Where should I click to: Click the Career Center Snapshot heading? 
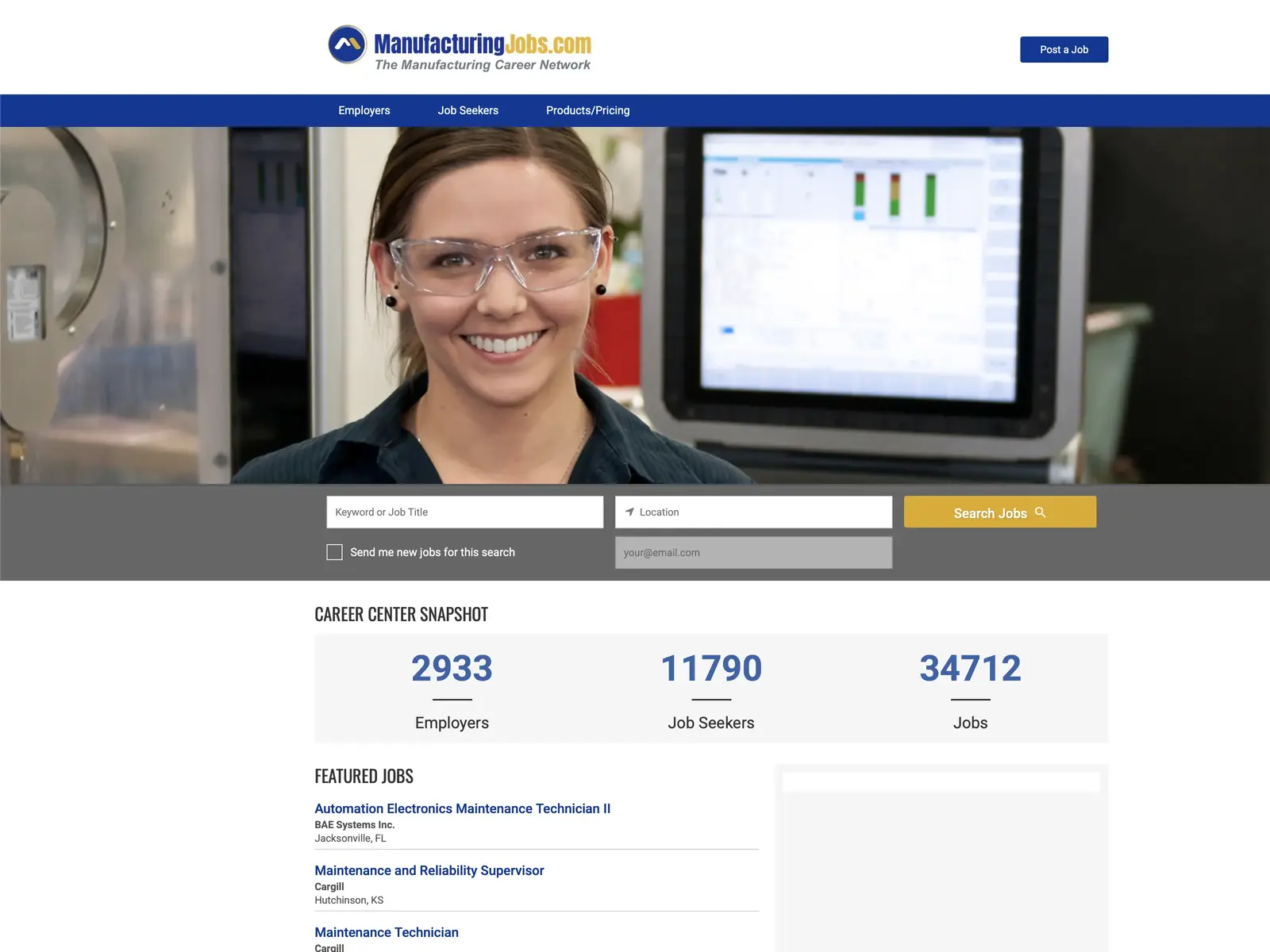click(x=401, y=614)
